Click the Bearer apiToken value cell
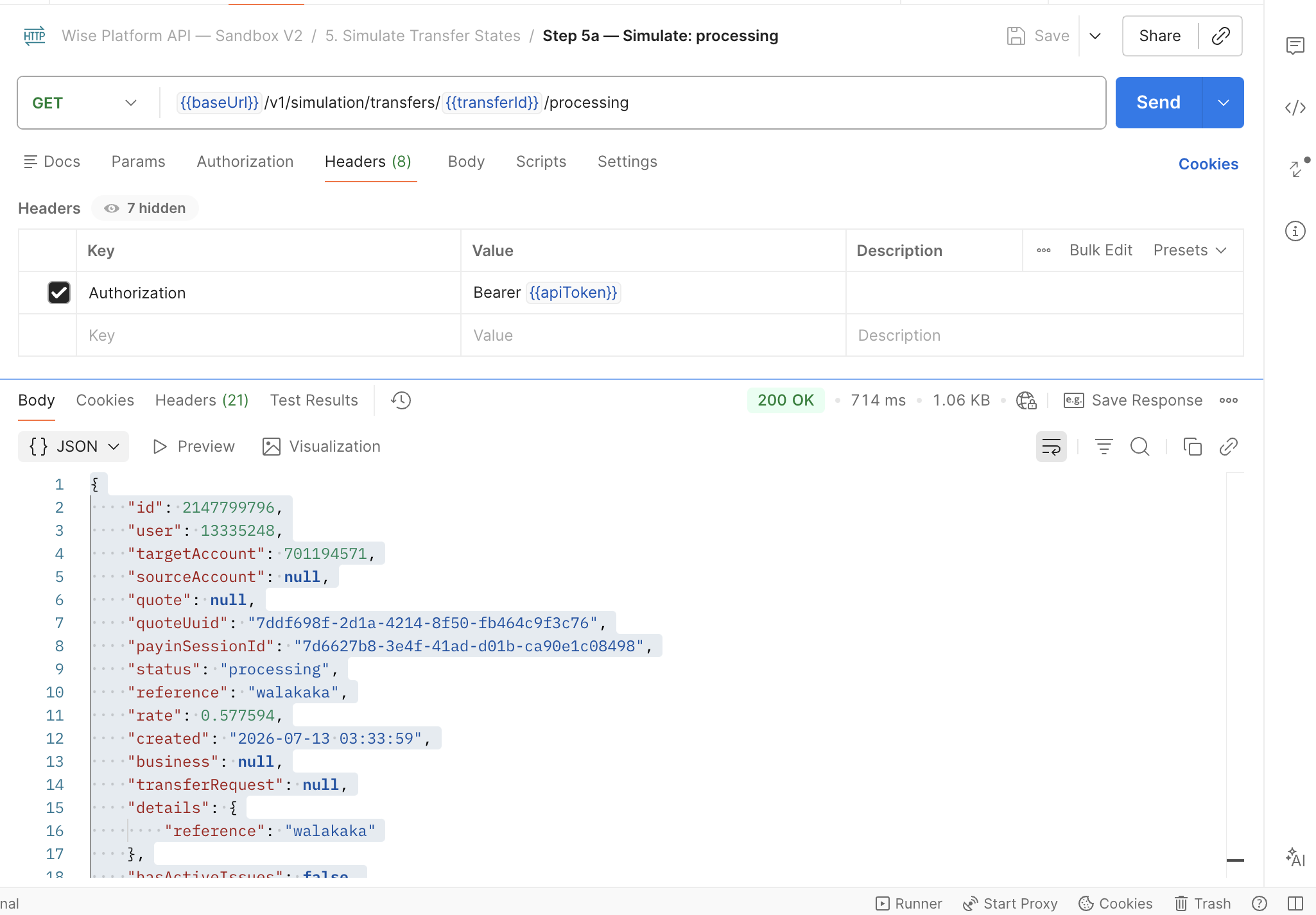This screenshot has height=915, width=1316. pos(653,293)
